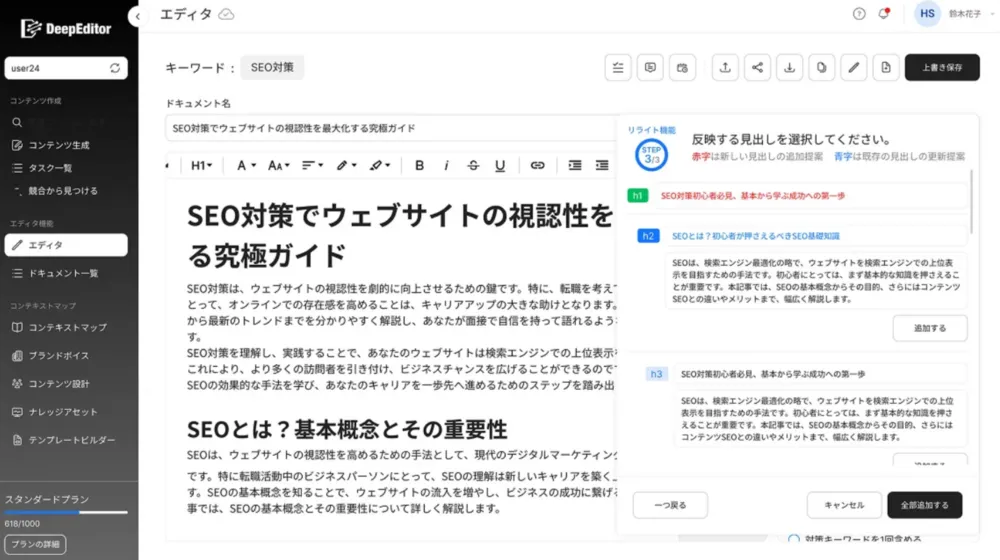
Task: Select エディタ in sidebar
Action: (66, 245)
